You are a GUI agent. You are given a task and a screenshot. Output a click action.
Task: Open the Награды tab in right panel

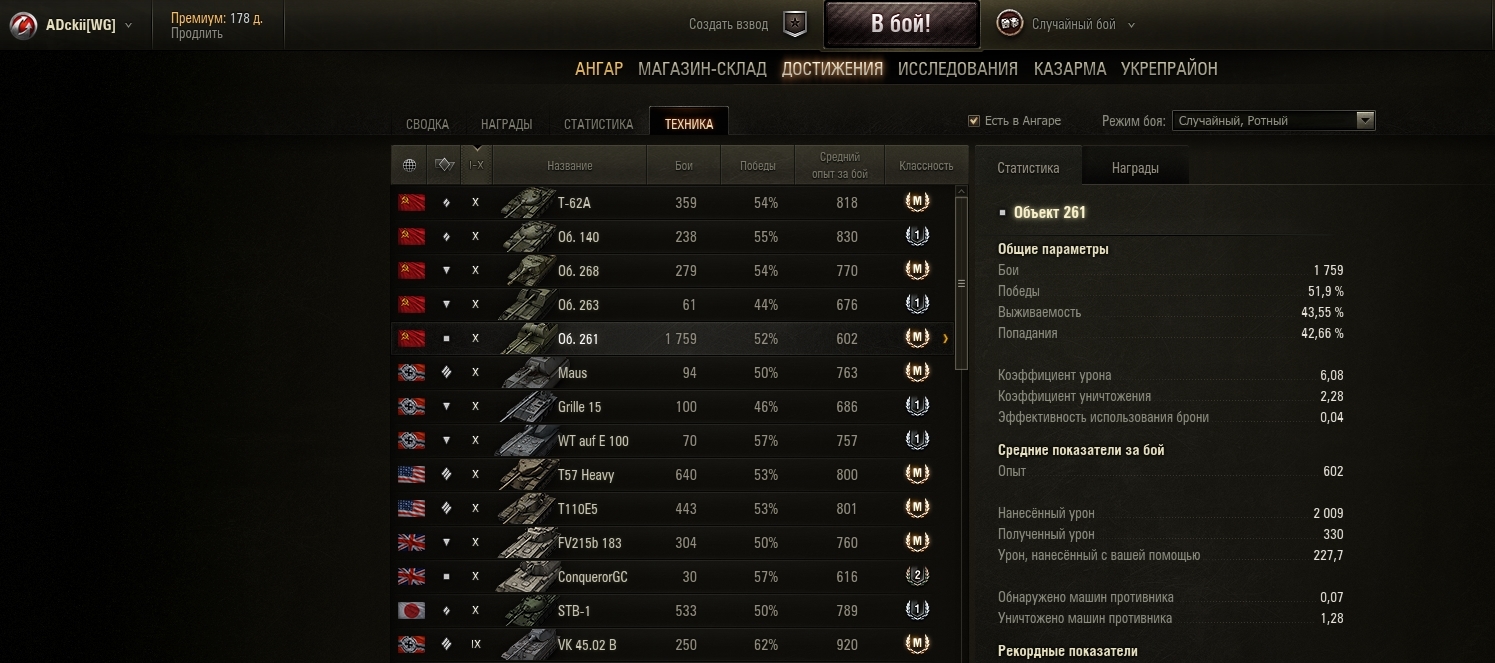(1135, 168)
